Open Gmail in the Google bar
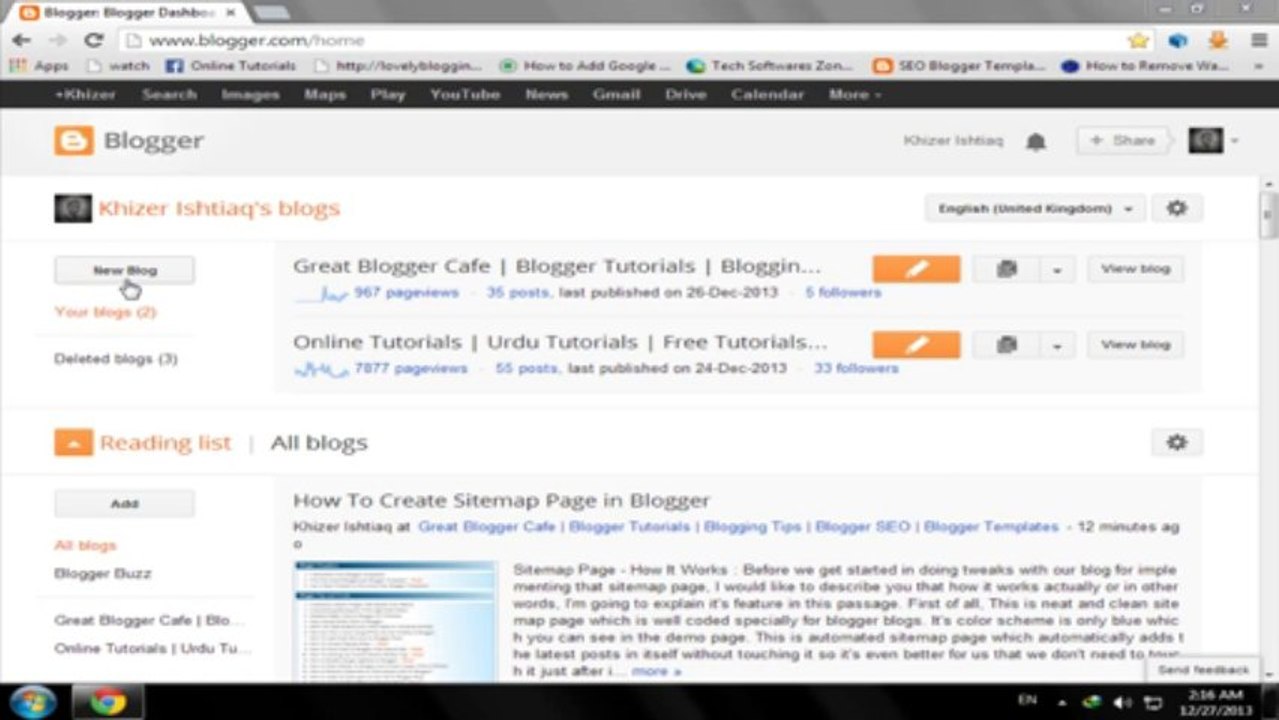Screen dimensions: 1279x720 click(616, 94)
